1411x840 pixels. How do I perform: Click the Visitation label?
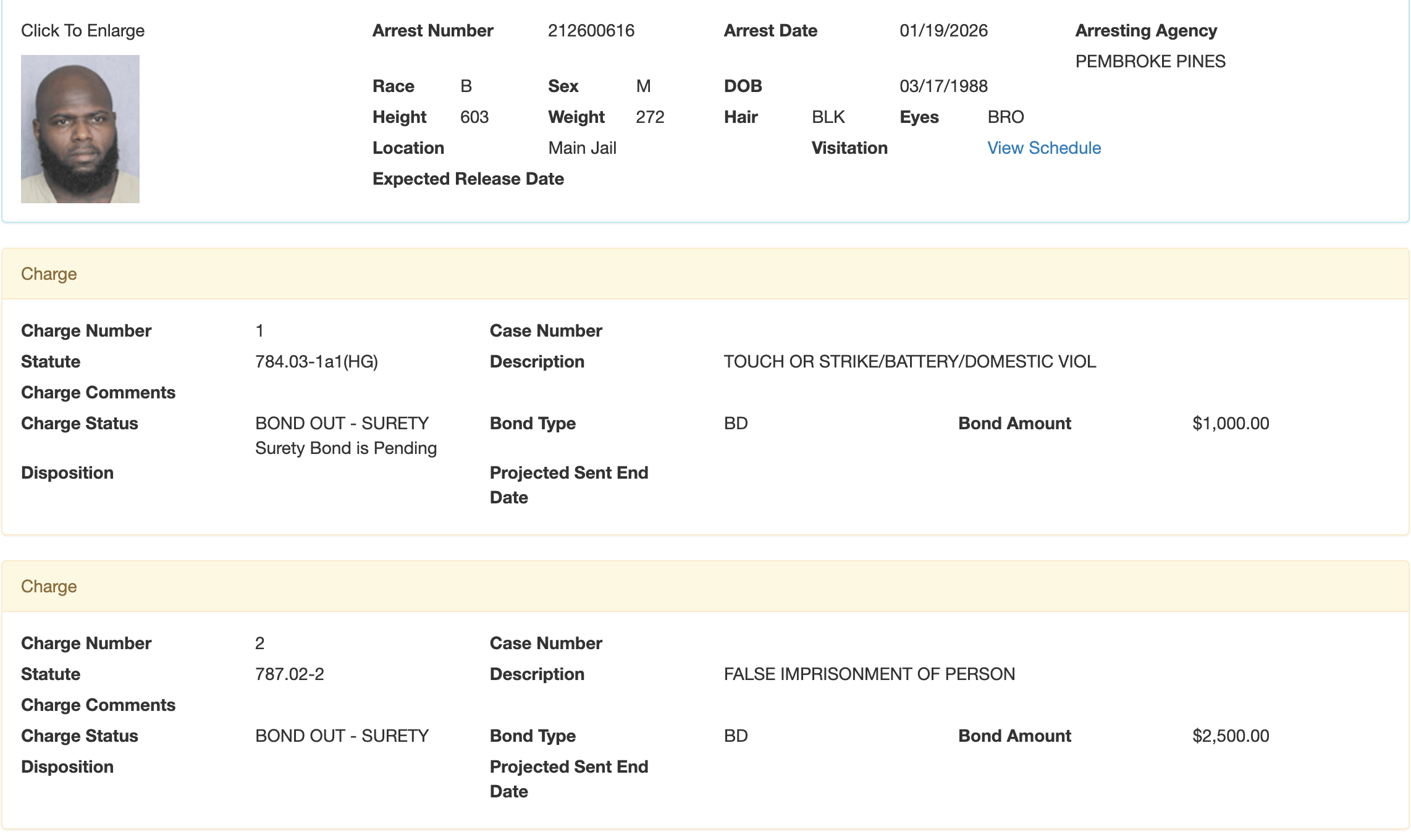pyautogui.click(x=849, y=148)
